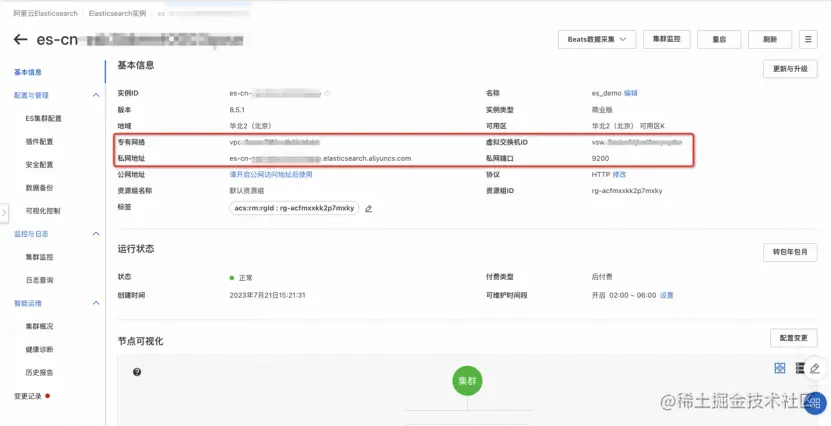Collapse the 智能运维 section
Image resolution: width=831 pixels, height=426 pixels.
[x=96, y=303]
